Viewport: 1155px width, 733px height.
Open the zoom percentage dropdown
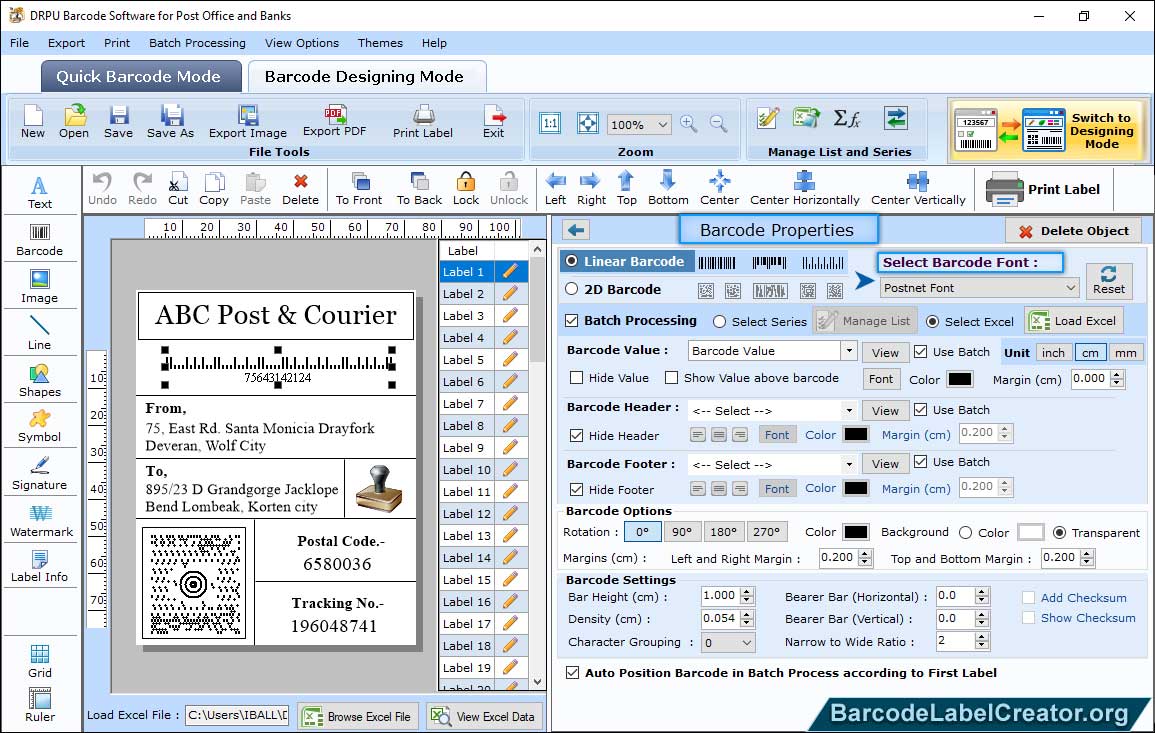(663, 125)
